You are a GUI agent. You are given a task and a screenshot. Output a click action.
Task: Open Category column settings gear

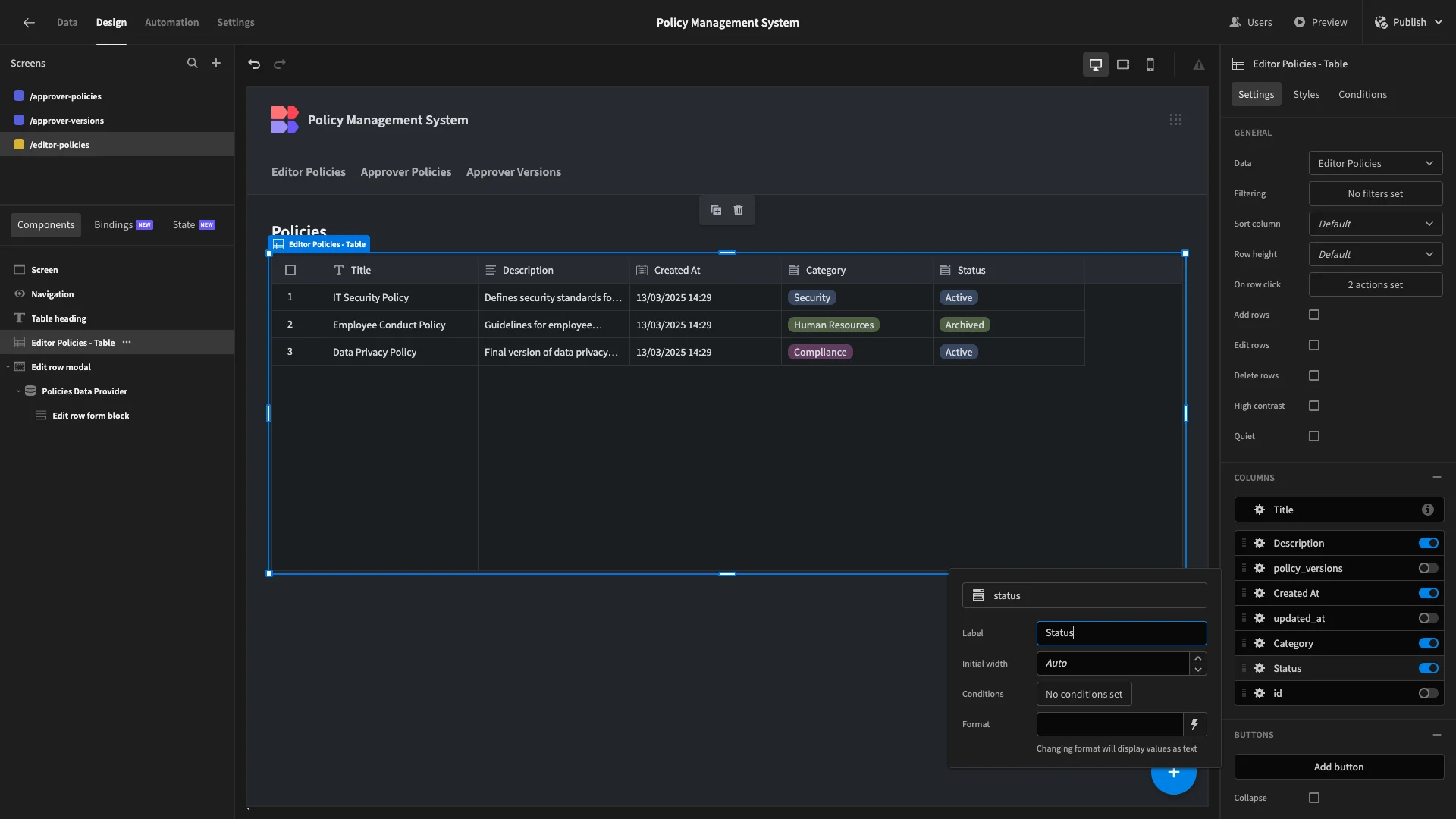coord(1260,643)
